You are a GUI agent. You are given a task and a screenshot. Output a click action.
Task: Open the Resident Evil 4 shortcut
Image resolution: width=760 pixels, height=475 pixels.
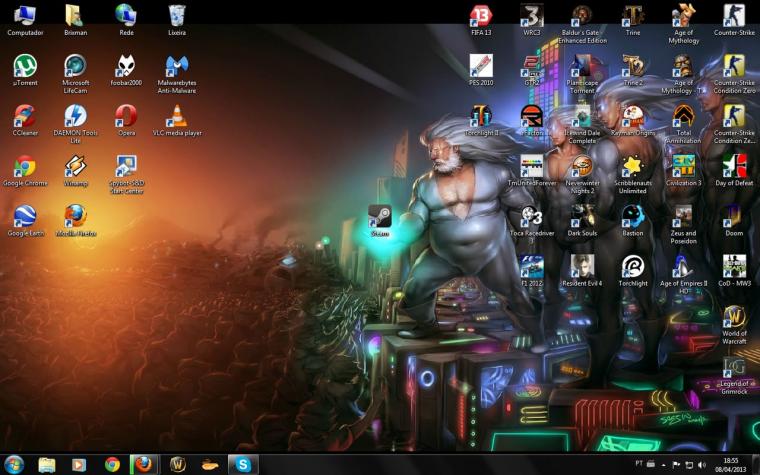click(x=582, y=270)
